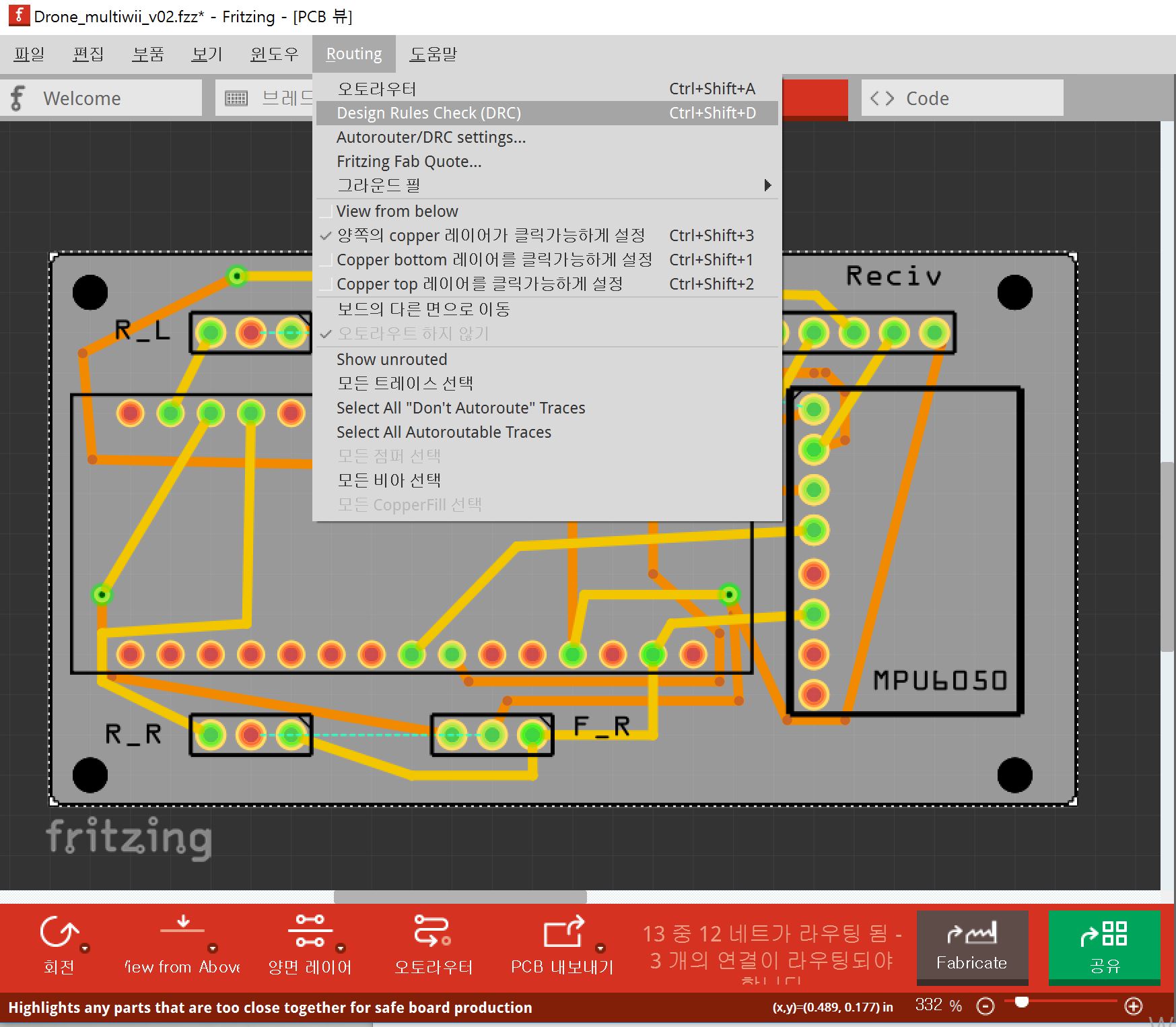This screenshot has width=1176, height=1027.
Task: Click the zoom in plus icon
Action: tap(1134, 1006)
